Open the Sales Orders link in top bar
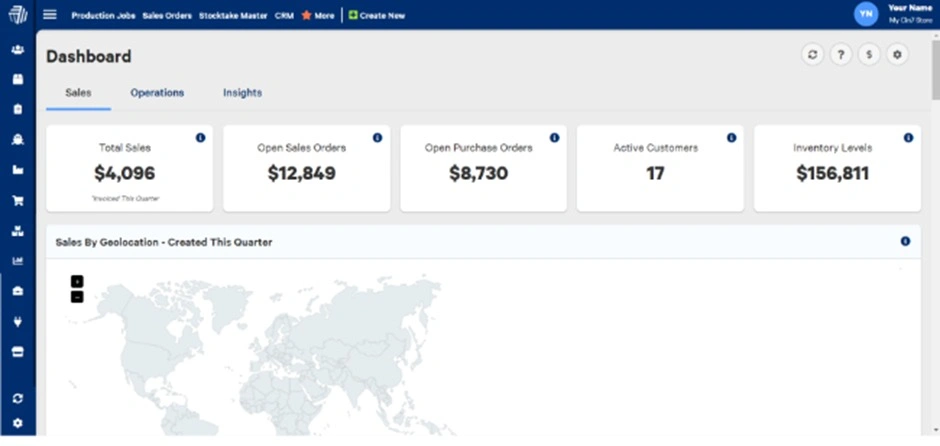The height and width of the screenshot is (446, 940). tap(167, 16)
